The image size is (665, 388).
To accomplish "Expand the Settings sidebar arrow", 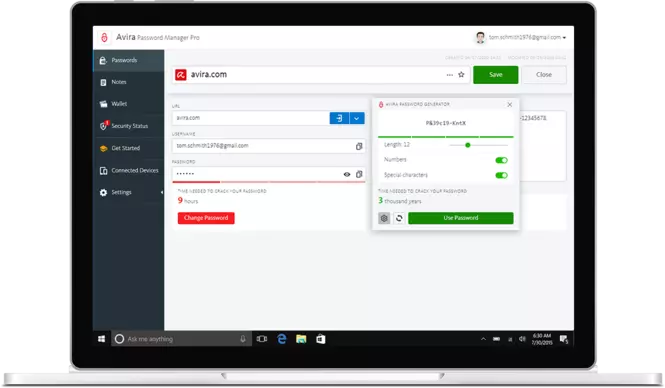I will (162, 193).
